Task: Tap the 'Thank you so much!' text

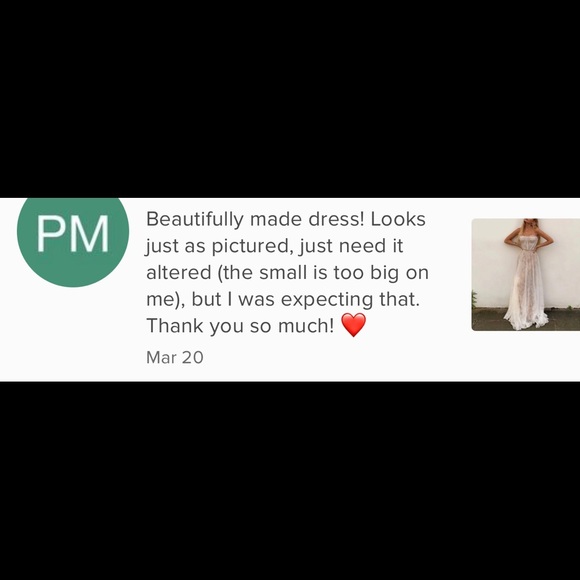Action: click(240, 326)
